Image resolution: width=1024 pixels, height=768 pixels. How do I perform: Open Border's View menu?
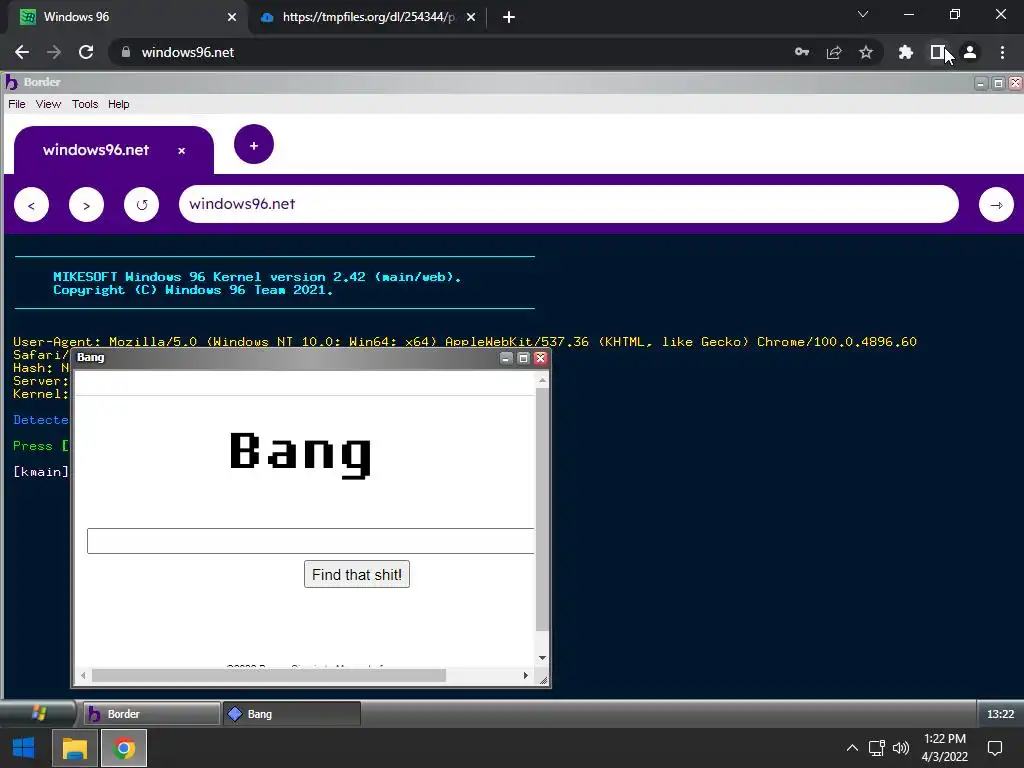point(48,104)
